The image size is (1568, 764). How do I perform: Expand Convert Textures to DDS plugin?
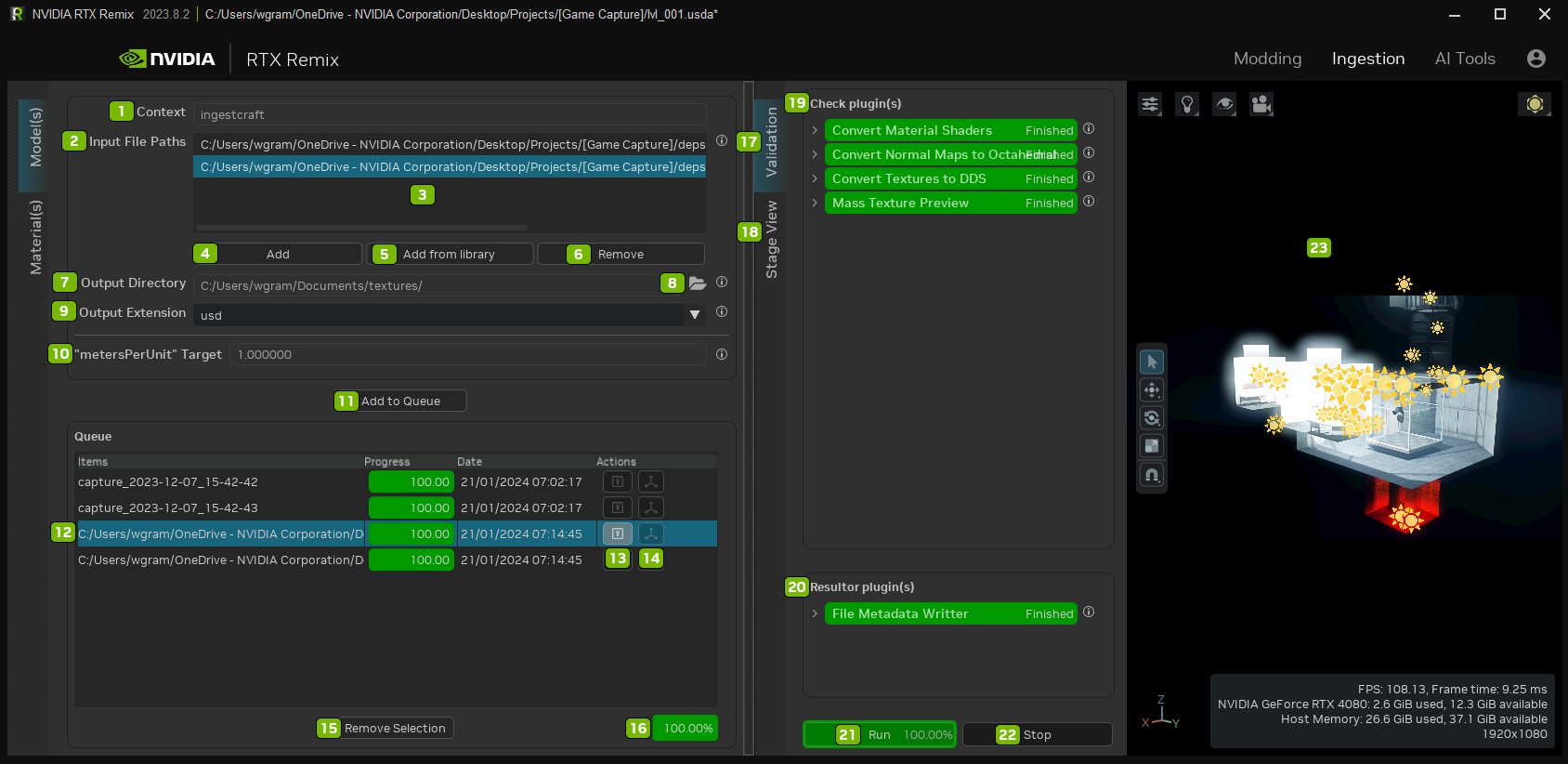coord(815,178)
